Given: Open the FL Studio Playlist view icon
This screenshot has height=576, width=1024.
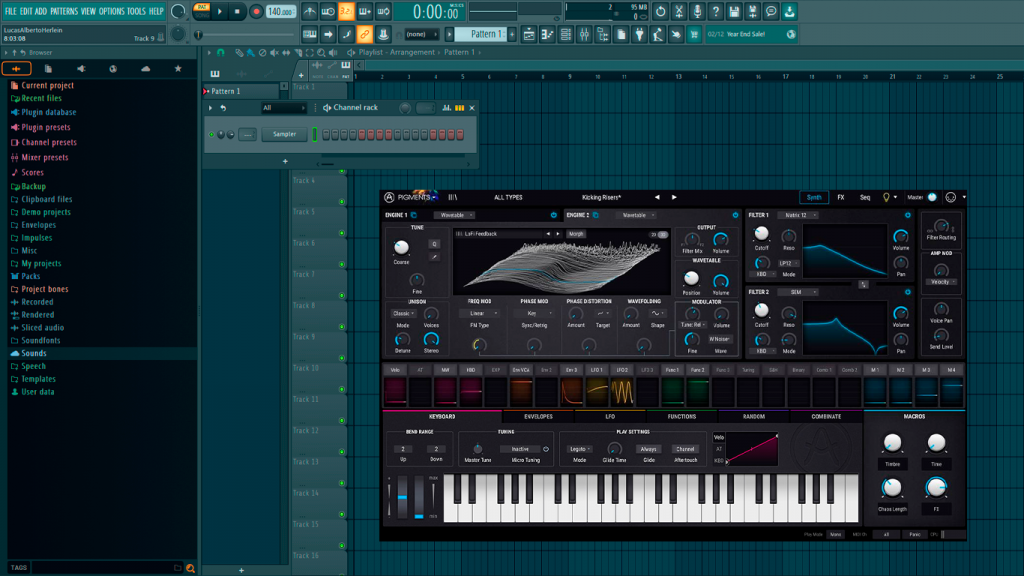Looking at the screenshot, I should (528, 35).
